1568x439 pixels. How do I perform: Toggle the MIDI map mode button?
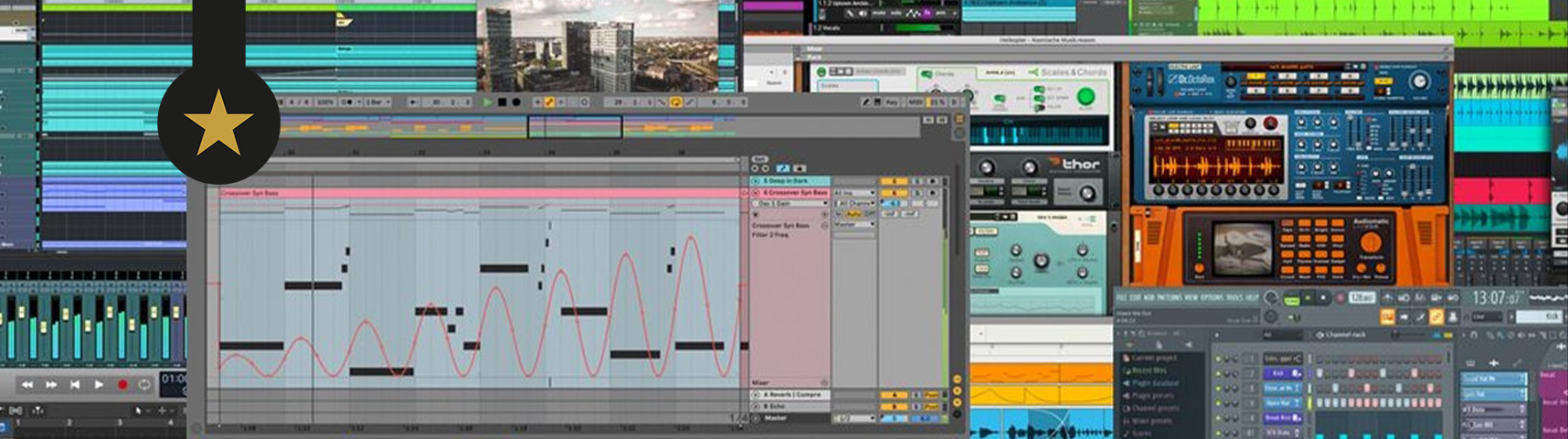916,102
